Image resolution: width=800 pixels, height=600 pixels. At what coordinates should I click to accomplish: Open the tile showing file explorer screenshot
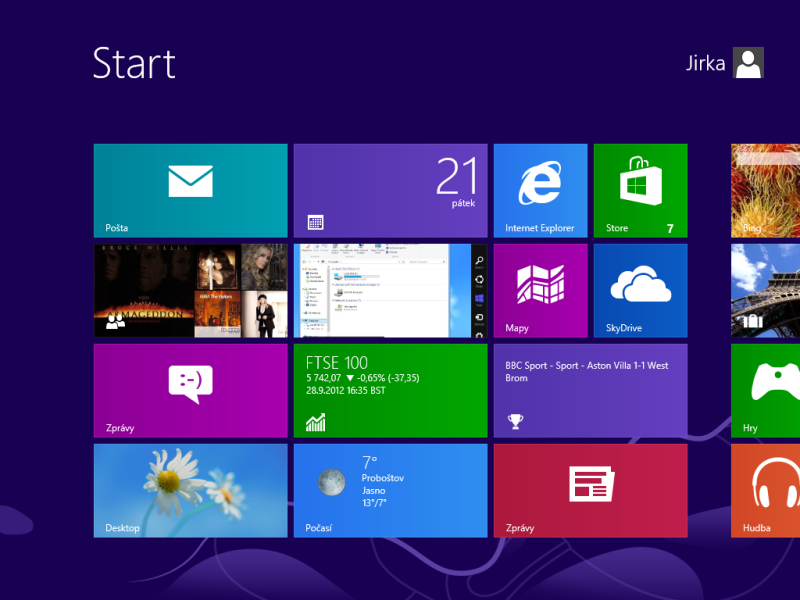pyautogui.click(x=390, y=290)
